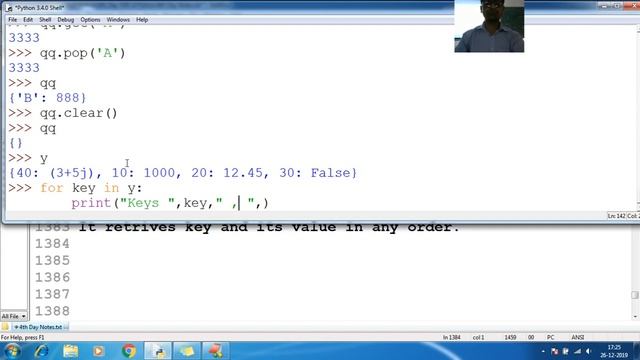
Task: Click the webcam video thumbnail
Action: [489, 26]
